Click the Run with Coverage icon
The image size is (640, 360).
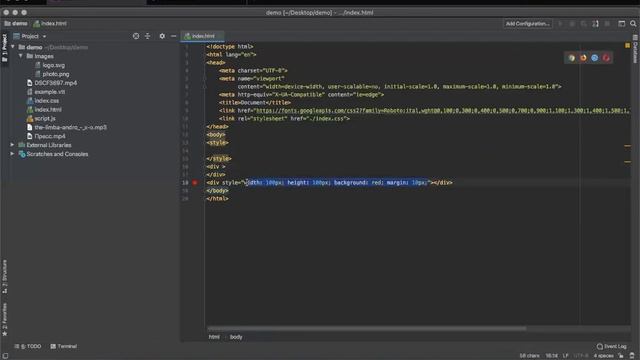[x=584, y=24]
